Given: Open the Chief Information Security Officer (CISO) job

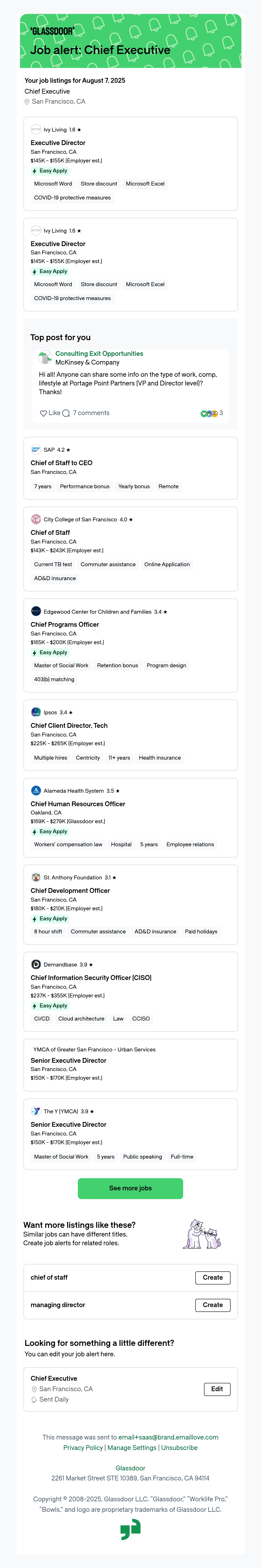Looking at the screenshot, I should pyautogui.click(x=91, y=978).
